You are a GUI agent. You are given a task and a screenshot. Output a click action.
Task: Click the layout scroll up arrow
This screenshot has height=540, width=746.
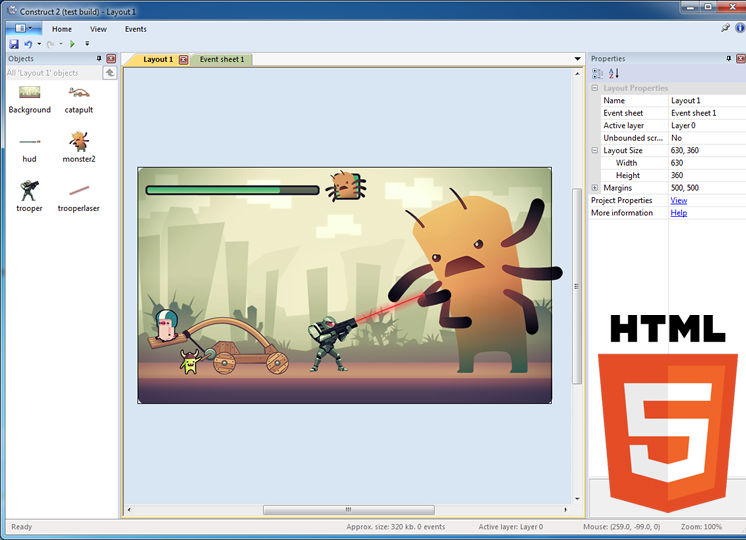pos(577,74)
